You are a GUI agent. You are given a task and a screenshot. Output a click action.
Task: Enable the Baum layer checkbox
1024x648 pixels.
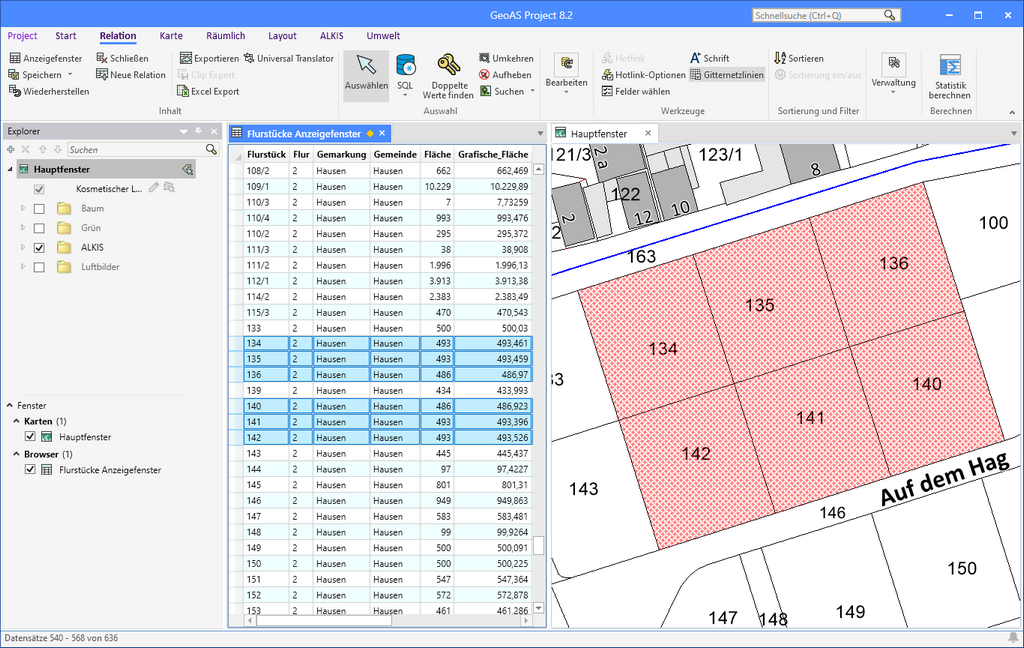pos(39,208)
